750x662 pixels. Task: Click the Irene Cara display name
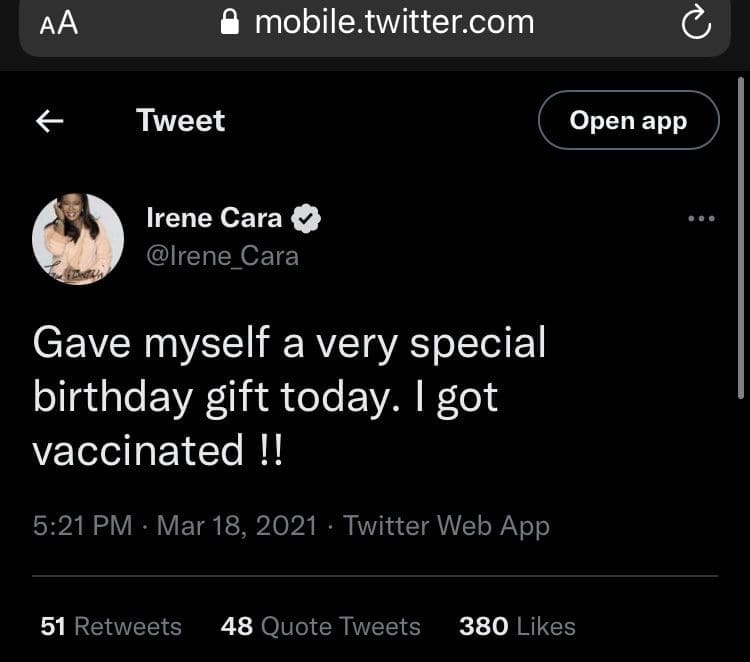click(214, 217)
